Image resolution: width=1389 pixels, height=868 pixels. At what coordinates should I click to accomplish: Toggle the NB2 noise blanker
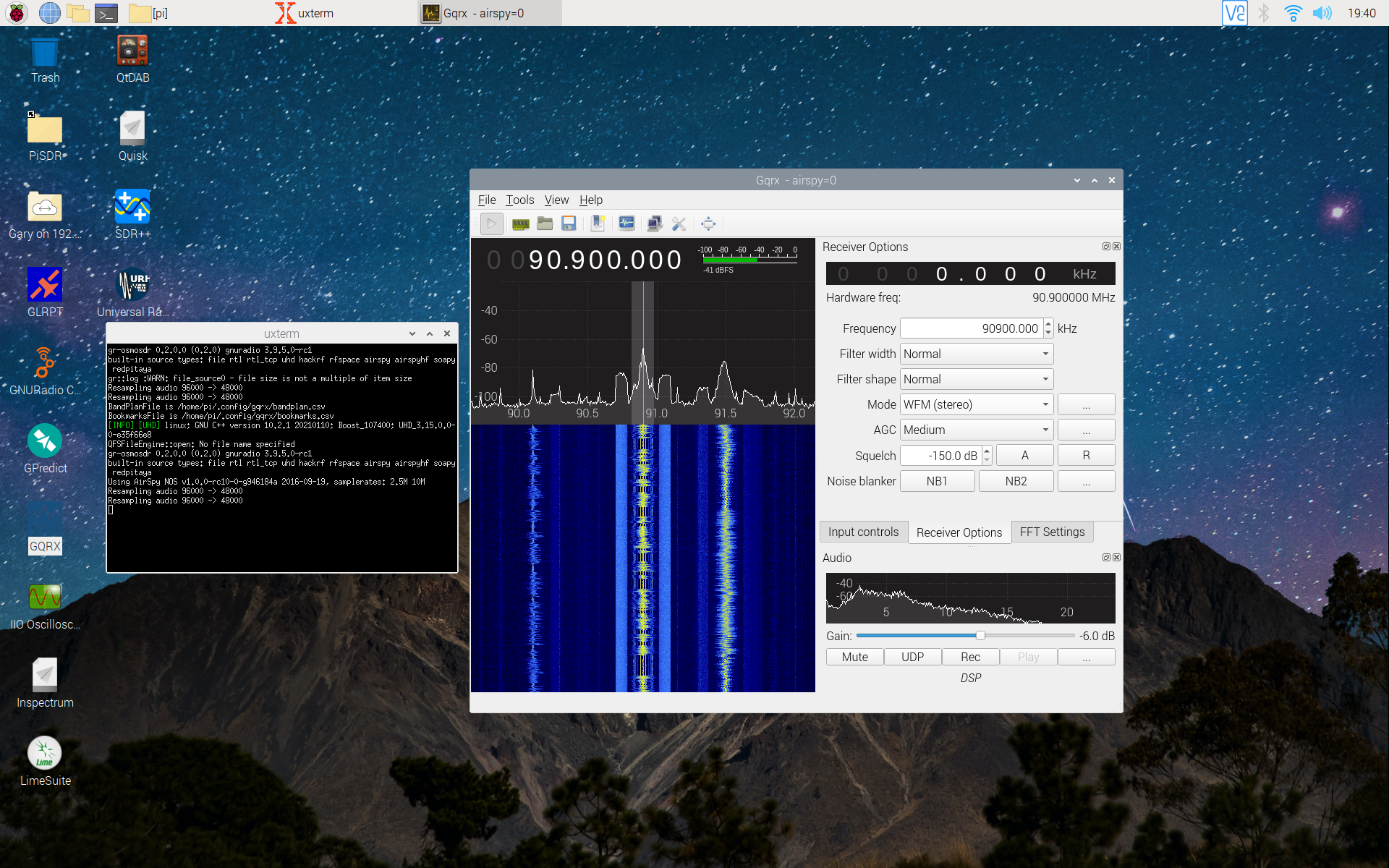point(1016,481)
